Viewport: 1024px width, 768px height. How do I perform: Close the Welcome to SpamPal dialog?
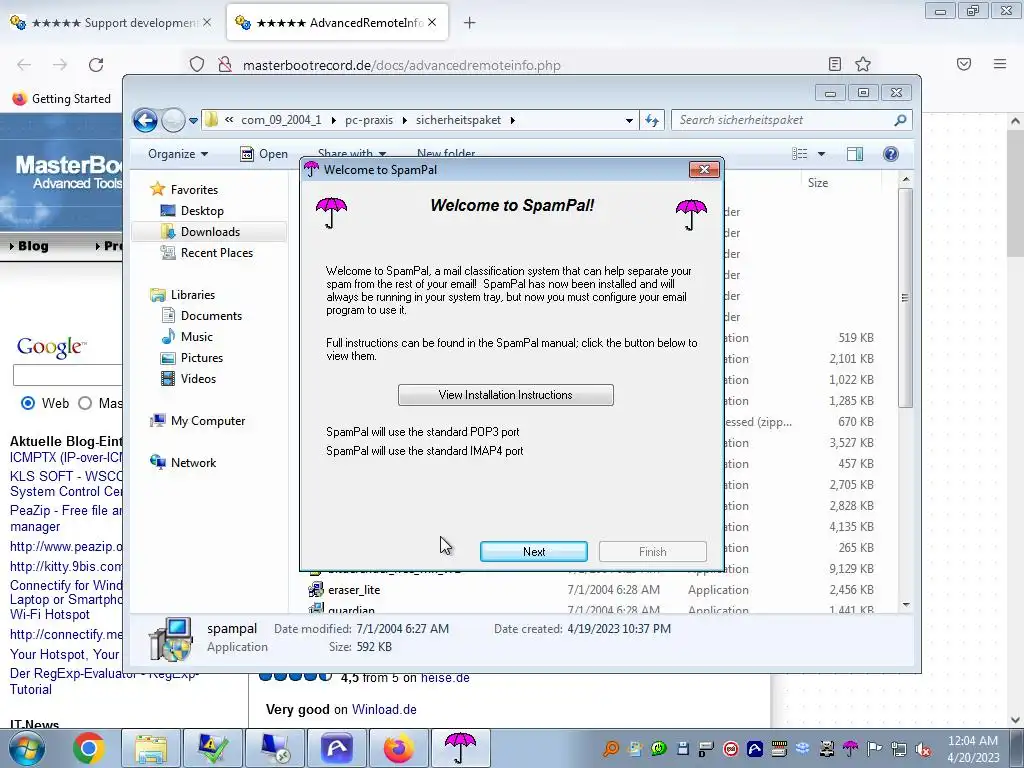coord(704,170)
